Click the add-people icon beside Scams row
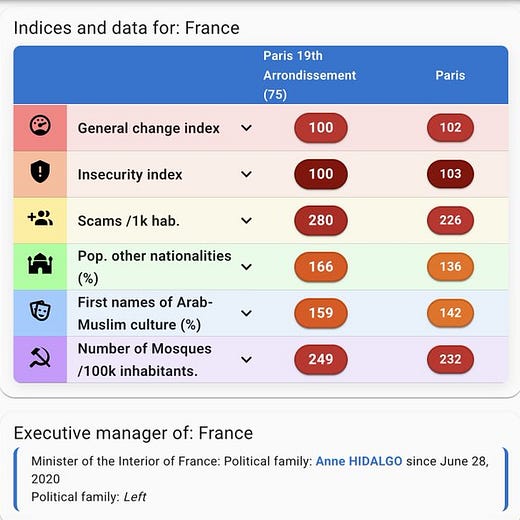Image resolution: width=520 pixels, height=520 pixels. point(40,218)
